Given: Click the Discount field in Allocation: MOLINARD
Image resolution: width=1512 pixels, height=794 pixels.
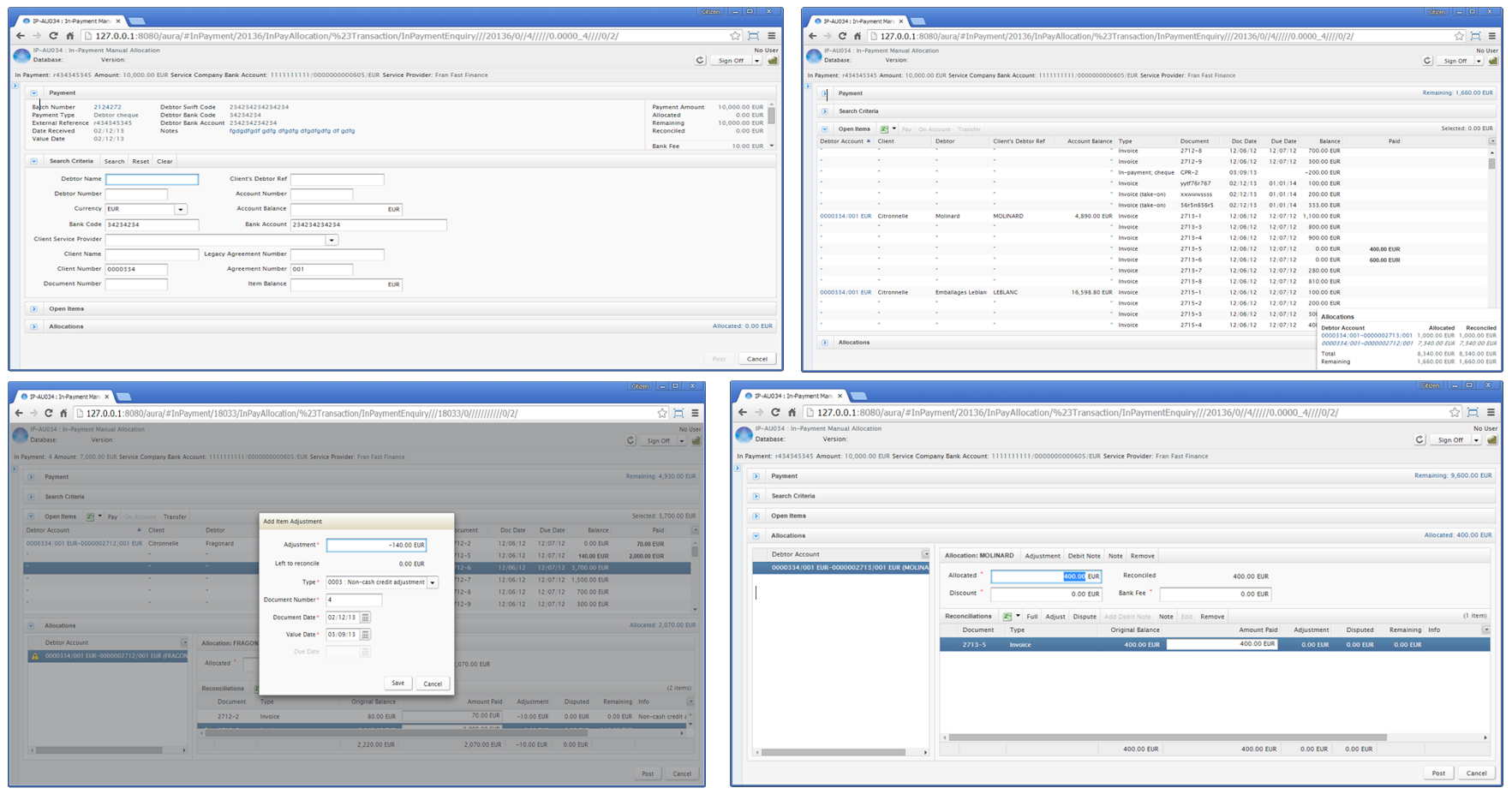Looking at the screenshot, I should [x=1046, y=594].
